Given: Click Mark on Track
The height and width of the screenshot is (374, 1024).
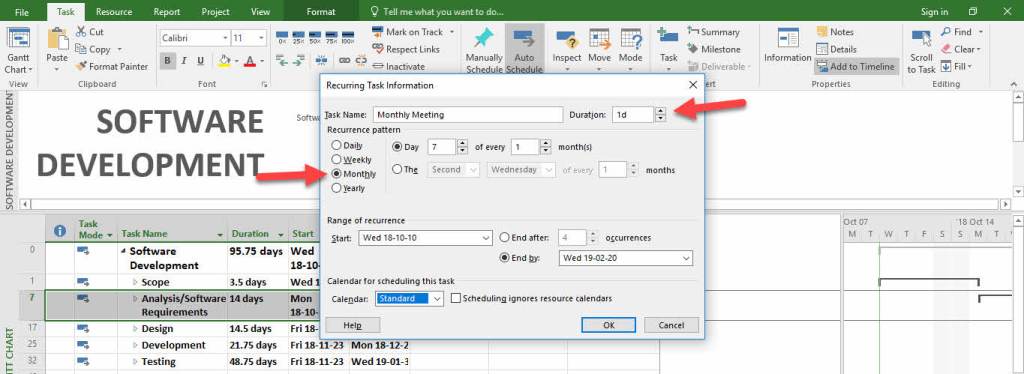Looking at the screenshot, I should click(408, 32).
